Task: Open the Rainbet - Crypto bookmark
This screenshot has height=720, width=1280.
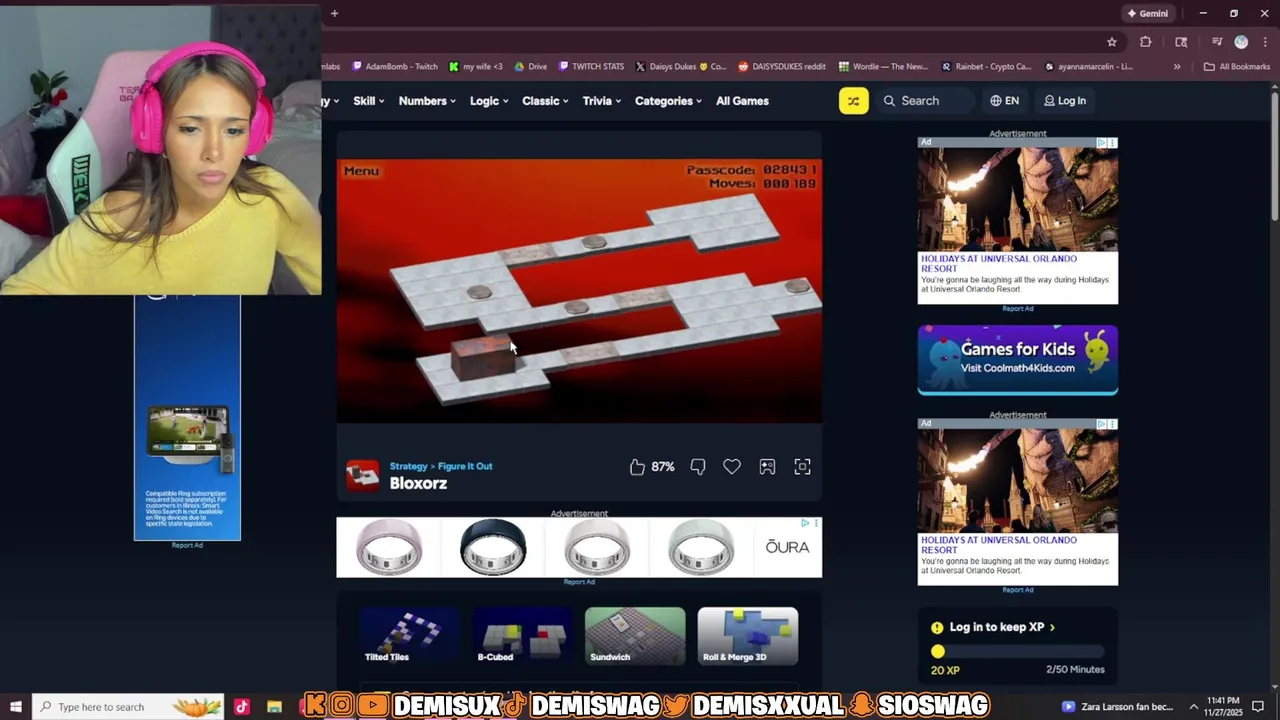Action: tap(986, 67)
